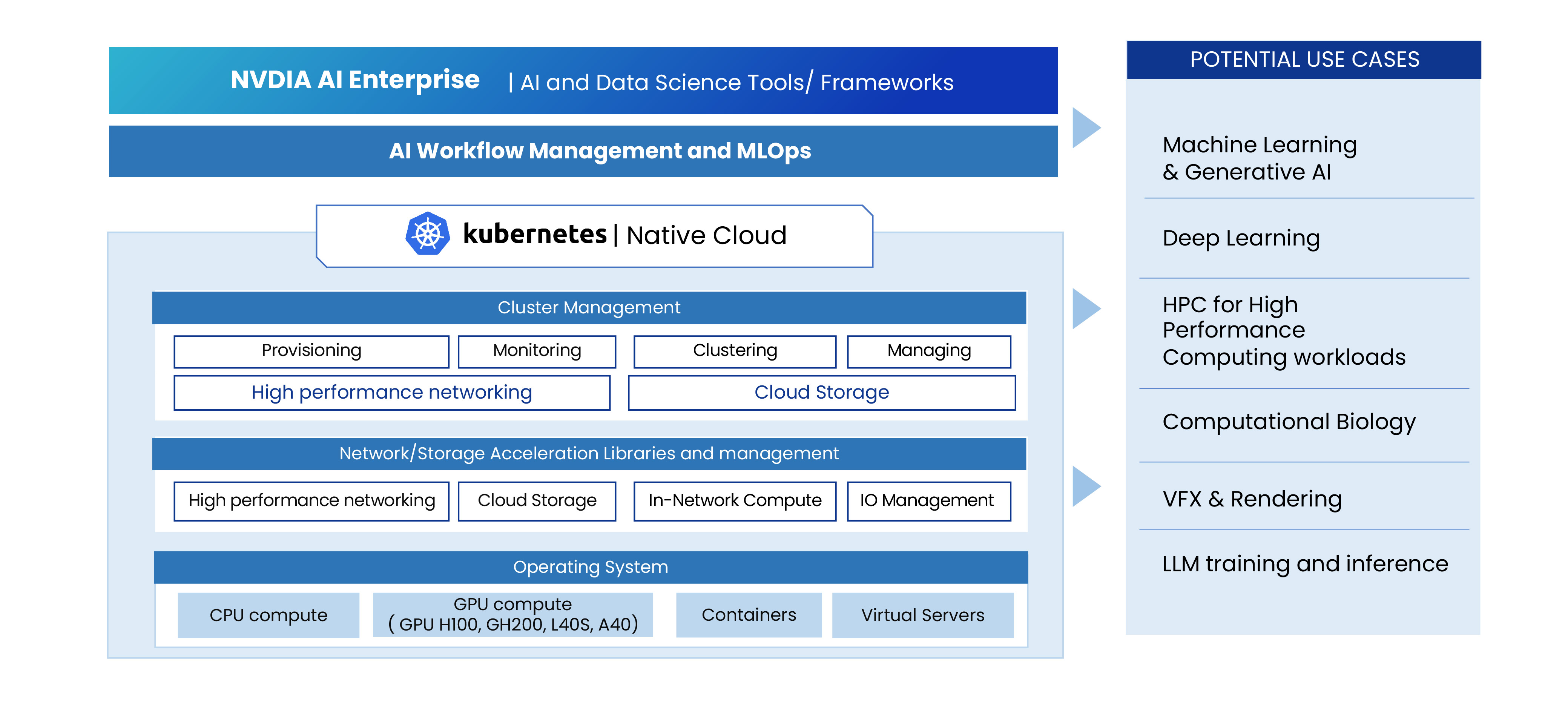Open the blue Cloud Storage link box
Image resolution: width=1568 pixels, height=712 pixels.
coord(821,393)
